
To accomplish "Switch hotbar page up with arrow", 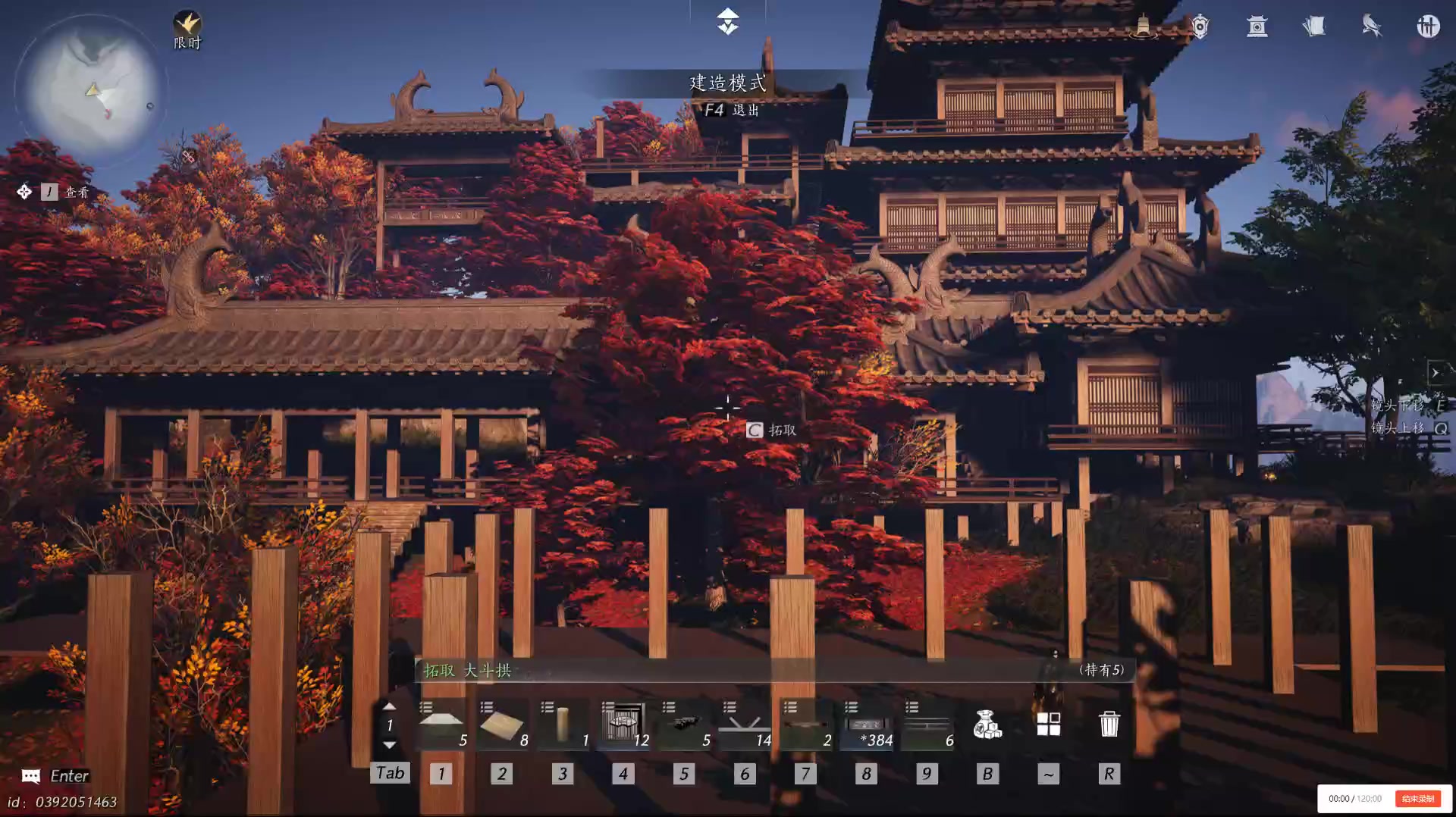I will click(x=389, y=706).
